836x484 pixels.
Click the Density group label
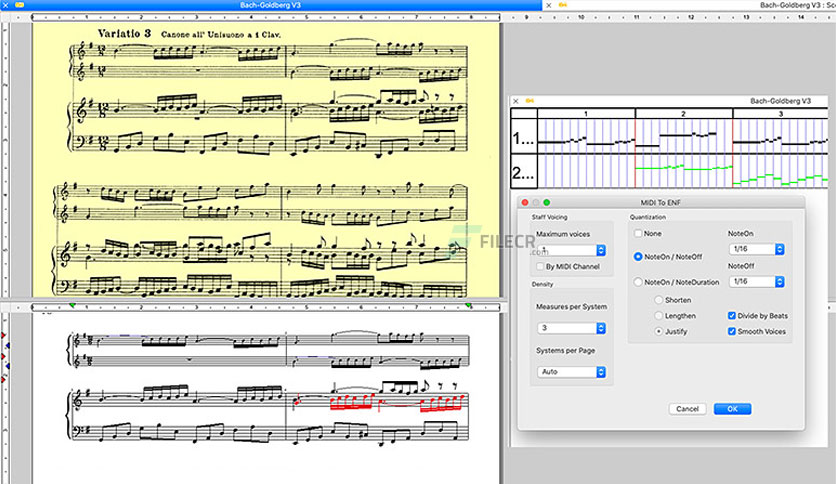point(542,285)
